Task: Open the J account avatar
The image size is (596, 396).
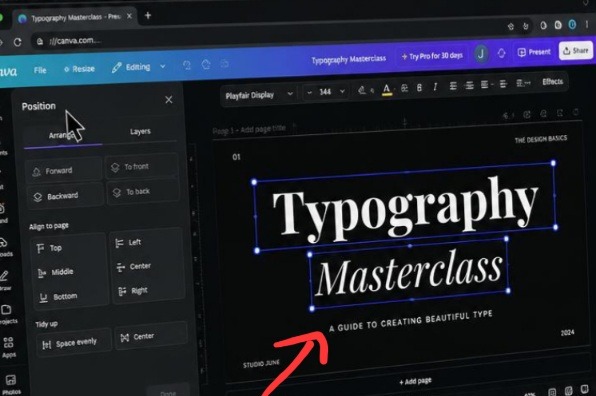Action: (x=481, y=54)
